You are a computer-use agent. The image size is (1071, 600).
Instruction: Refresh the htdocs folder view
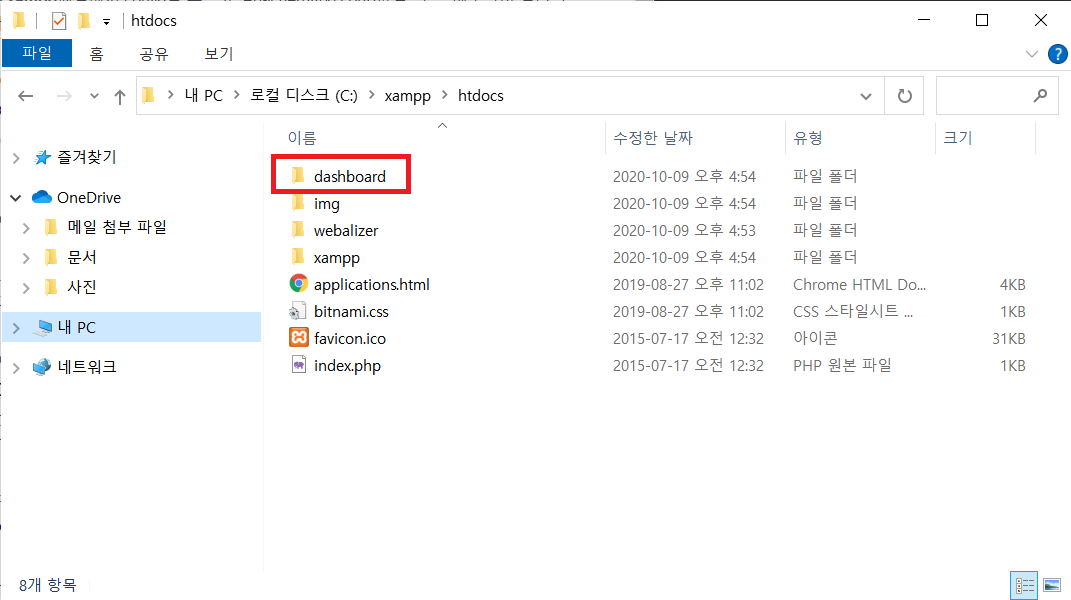click(904, 96)
